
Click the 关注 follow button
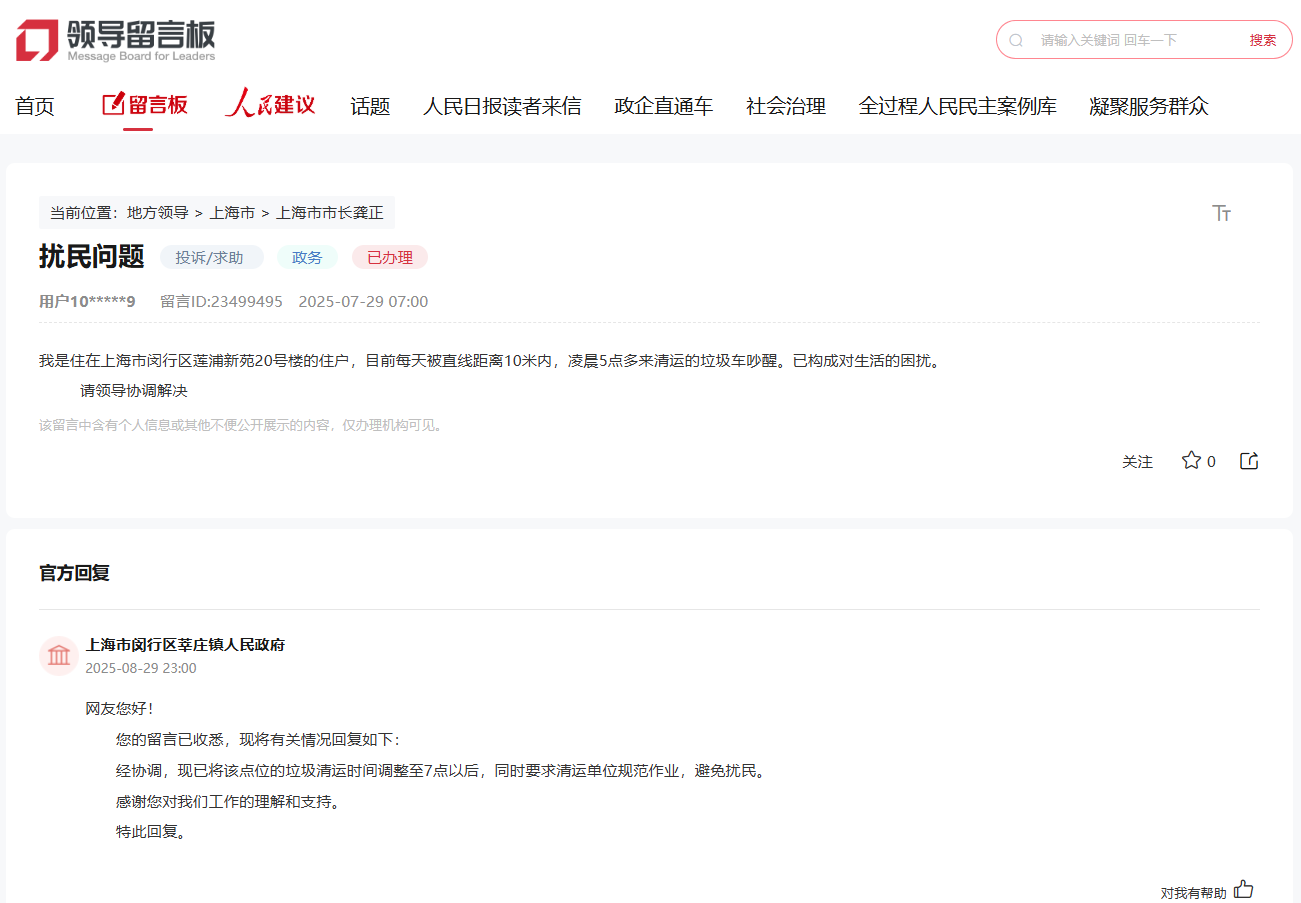coord(1137,462)
